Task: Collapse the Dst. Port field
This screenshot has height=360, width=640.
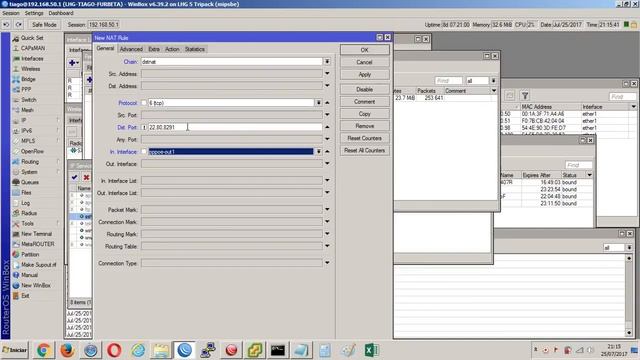Action: tap(327, 127)
